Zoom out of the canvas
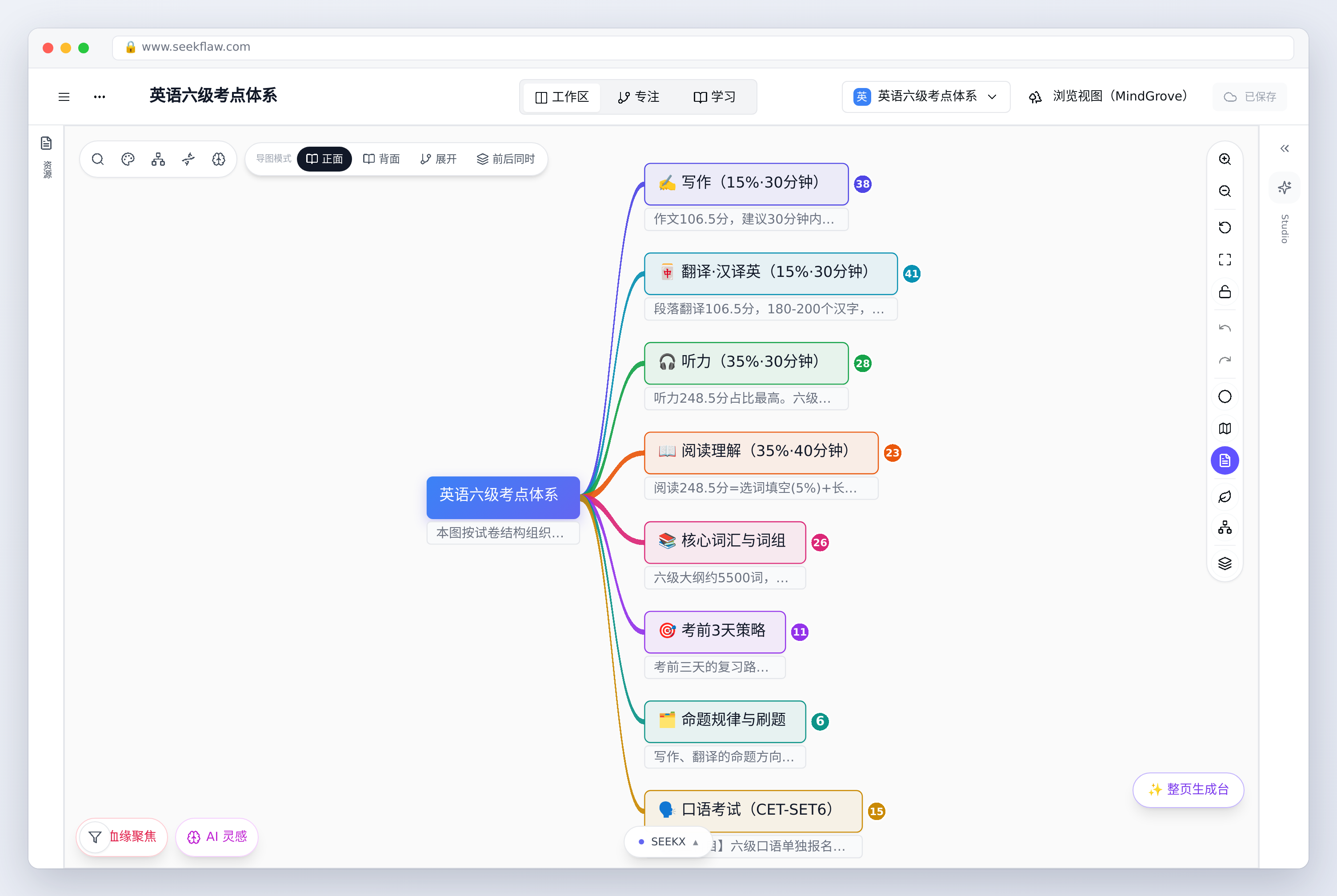Viewport: 1337px width, 896px height. [1225, 191]
